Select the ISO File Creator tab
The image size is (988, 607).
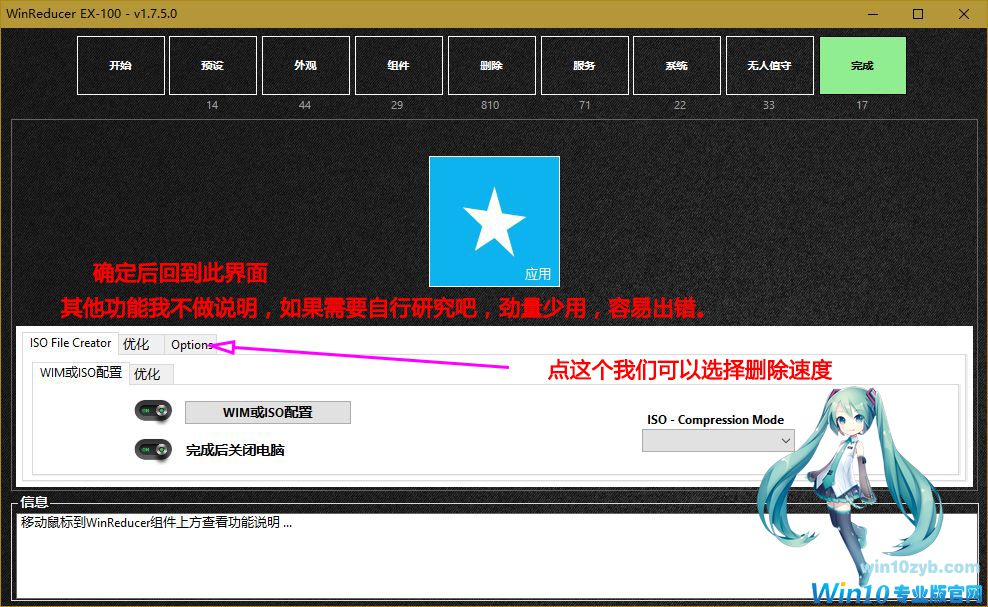pyautogui.click(x=71, y=343)
